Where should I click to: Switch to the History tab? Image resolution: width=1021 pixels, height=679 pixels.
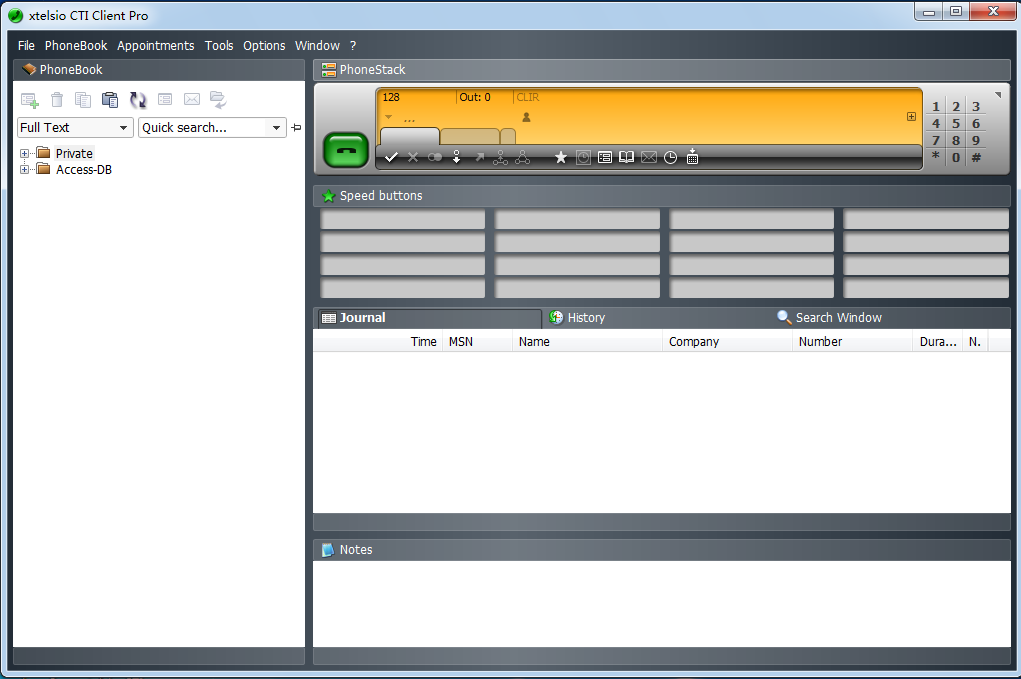point(578,318)
